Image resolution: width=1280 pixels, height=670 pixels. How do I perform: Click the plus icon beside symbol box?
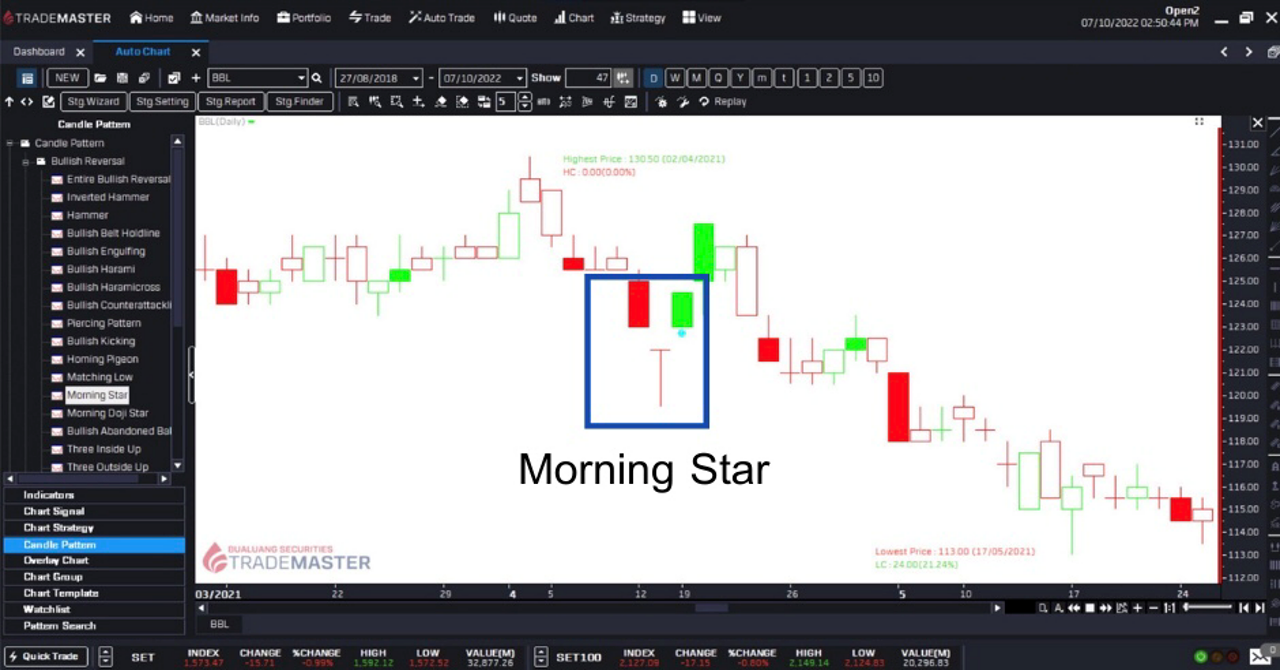pos(196,78)
